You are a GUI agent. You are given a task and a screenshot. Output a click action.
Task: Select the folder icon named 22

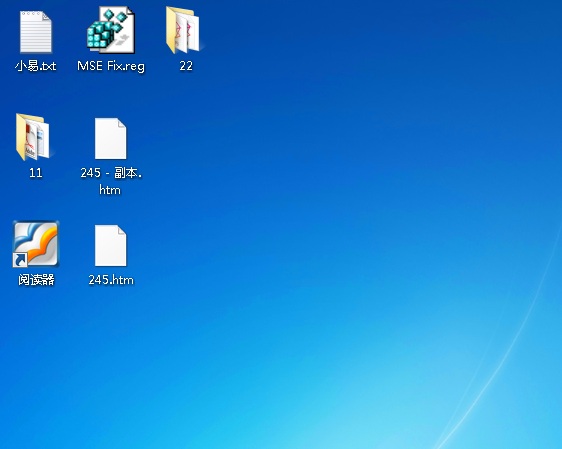(183, 30)
